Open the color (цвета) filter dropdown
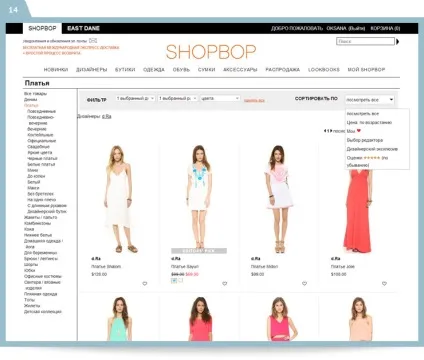The height and width of the screenshot is (360, 424). click(x=220, y=98)
